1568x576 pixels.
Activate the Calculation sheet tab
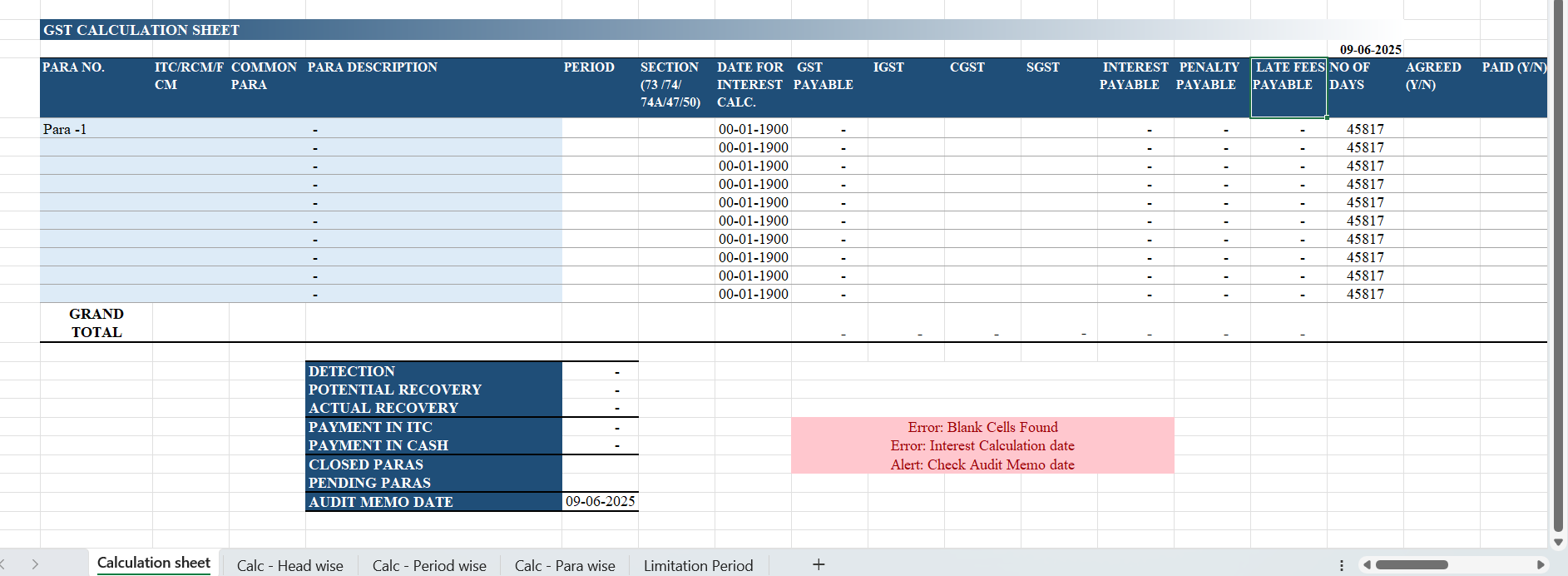(154, 564)
